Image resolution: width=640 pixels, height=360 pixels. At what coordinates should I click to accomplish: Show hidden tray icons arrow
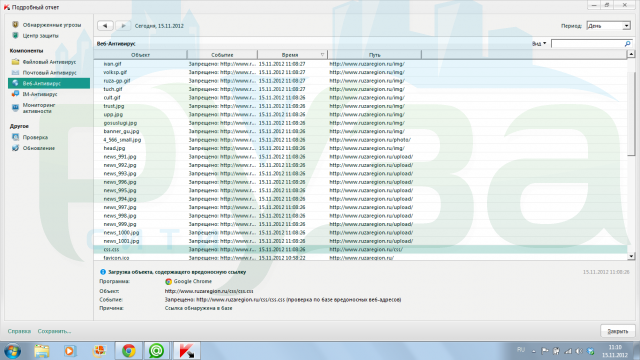point(533,351)
